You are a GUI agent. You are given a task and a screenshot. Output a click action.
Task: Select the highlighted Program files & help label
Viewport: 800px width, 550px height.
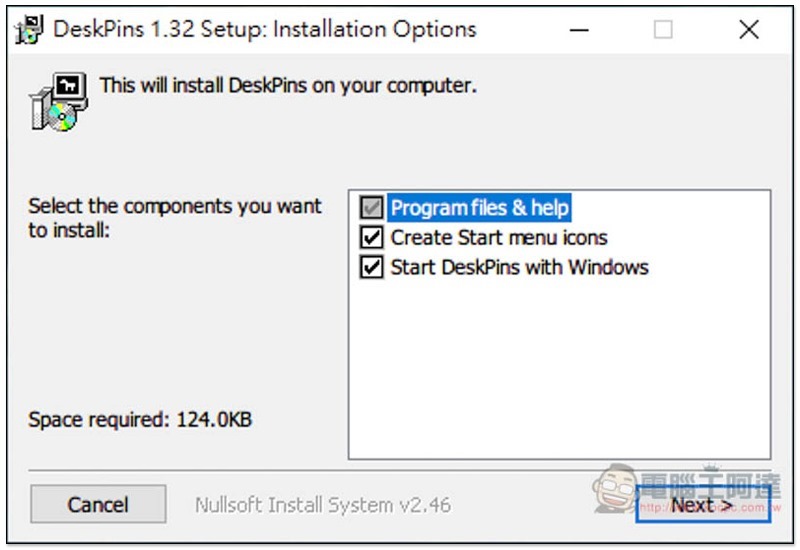(x=479, y=208)
